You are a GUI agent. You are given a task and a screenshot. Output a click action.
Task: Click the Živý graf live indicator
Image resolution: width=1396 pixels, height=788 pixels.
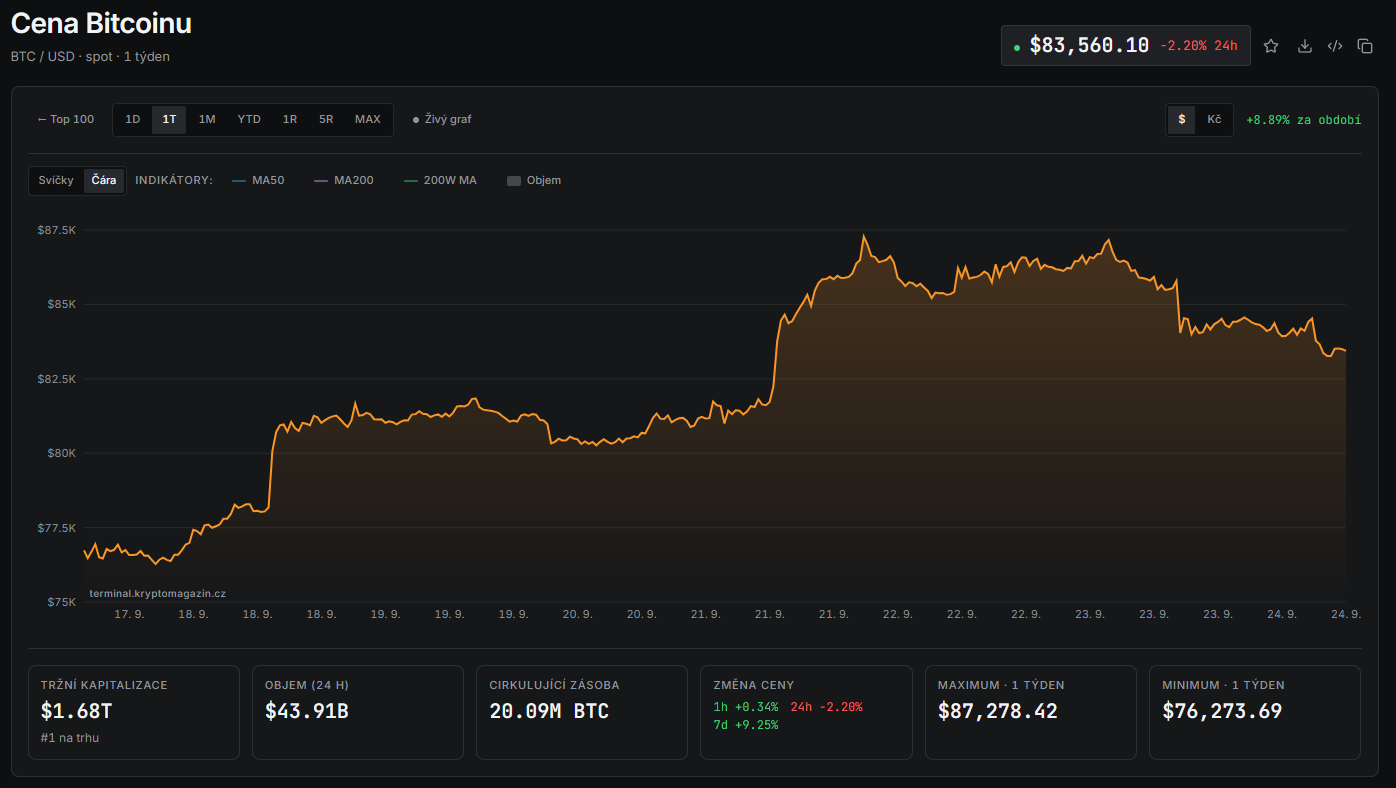coord(442,119)
